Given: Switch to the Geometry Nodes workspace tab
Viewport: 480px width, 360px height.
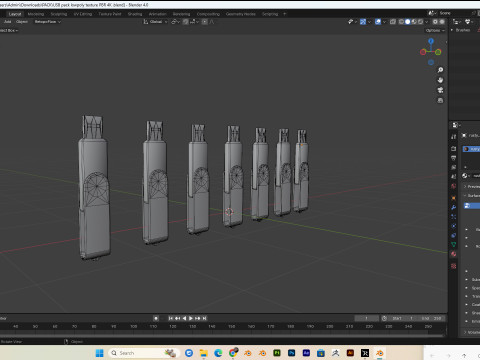Looking at the screenshot, I should pyautogui.click(x=241, y=14).
